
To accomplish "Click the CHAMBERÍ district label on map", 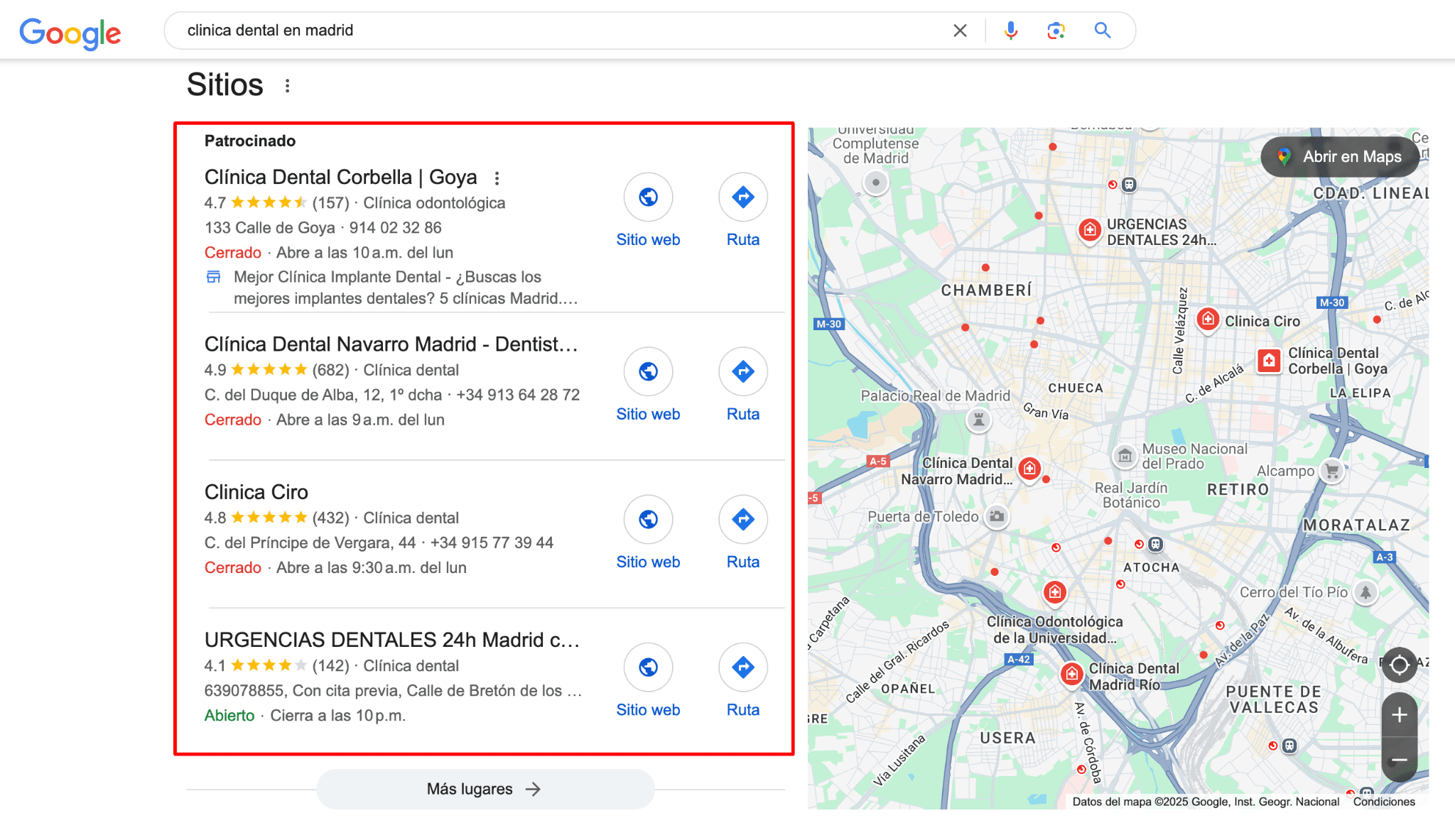I will [986, 290].
